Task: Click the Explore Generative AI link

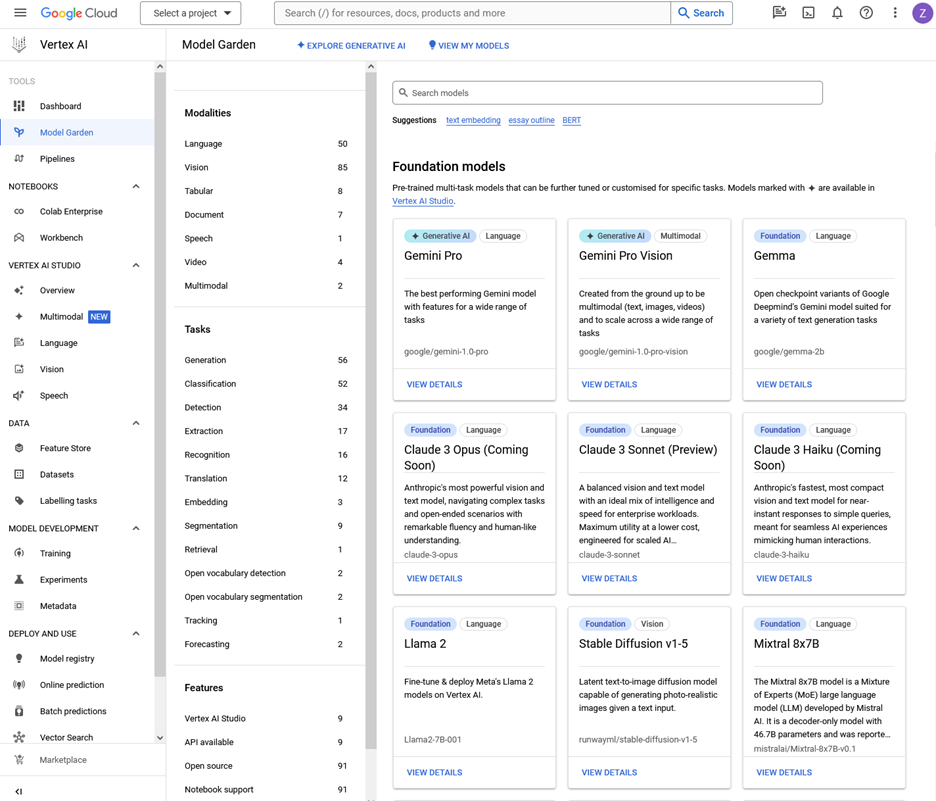Action: [x=351, y=45]
